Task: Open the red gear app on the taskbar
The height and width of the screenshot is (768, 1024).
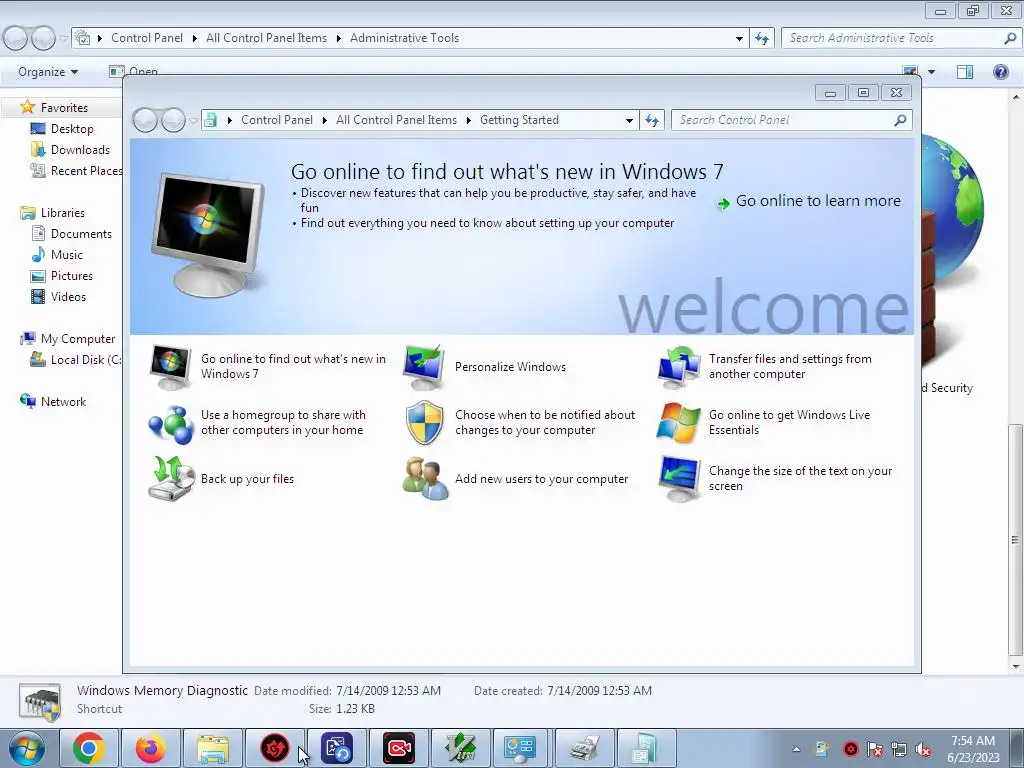Action: click(x=275, y=748)
